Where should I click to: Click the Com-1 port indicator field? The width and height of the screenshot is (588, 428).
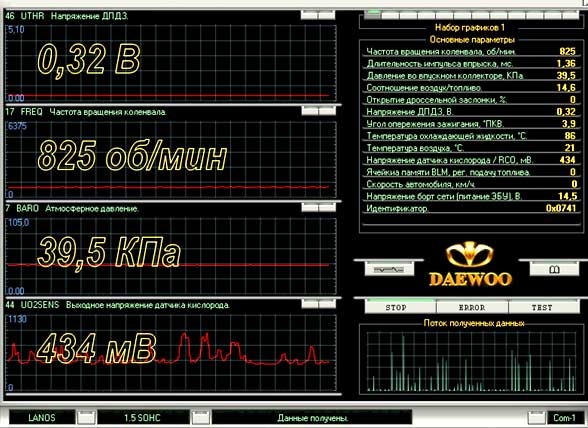564,417
